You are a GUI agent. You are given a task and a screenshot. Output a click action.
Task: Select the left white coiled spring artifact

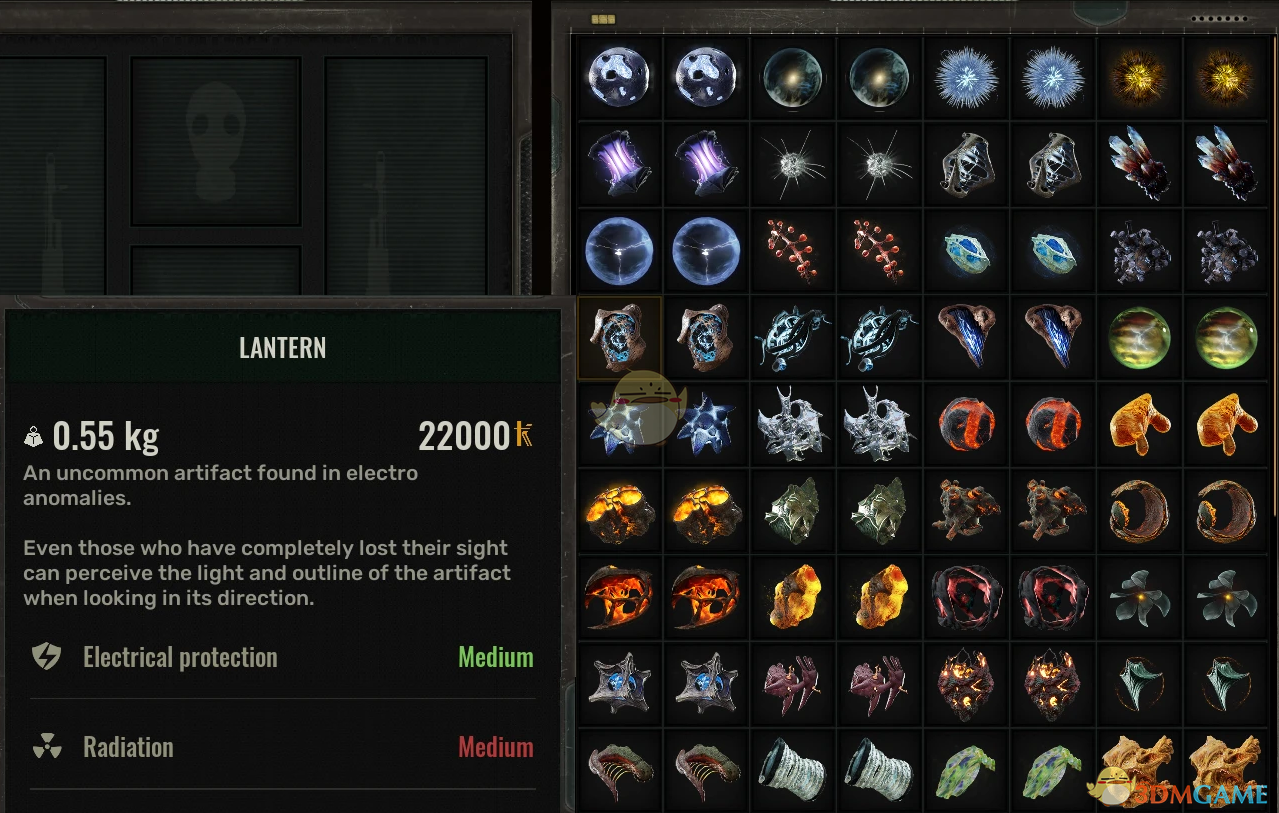[x=792, y=771]
